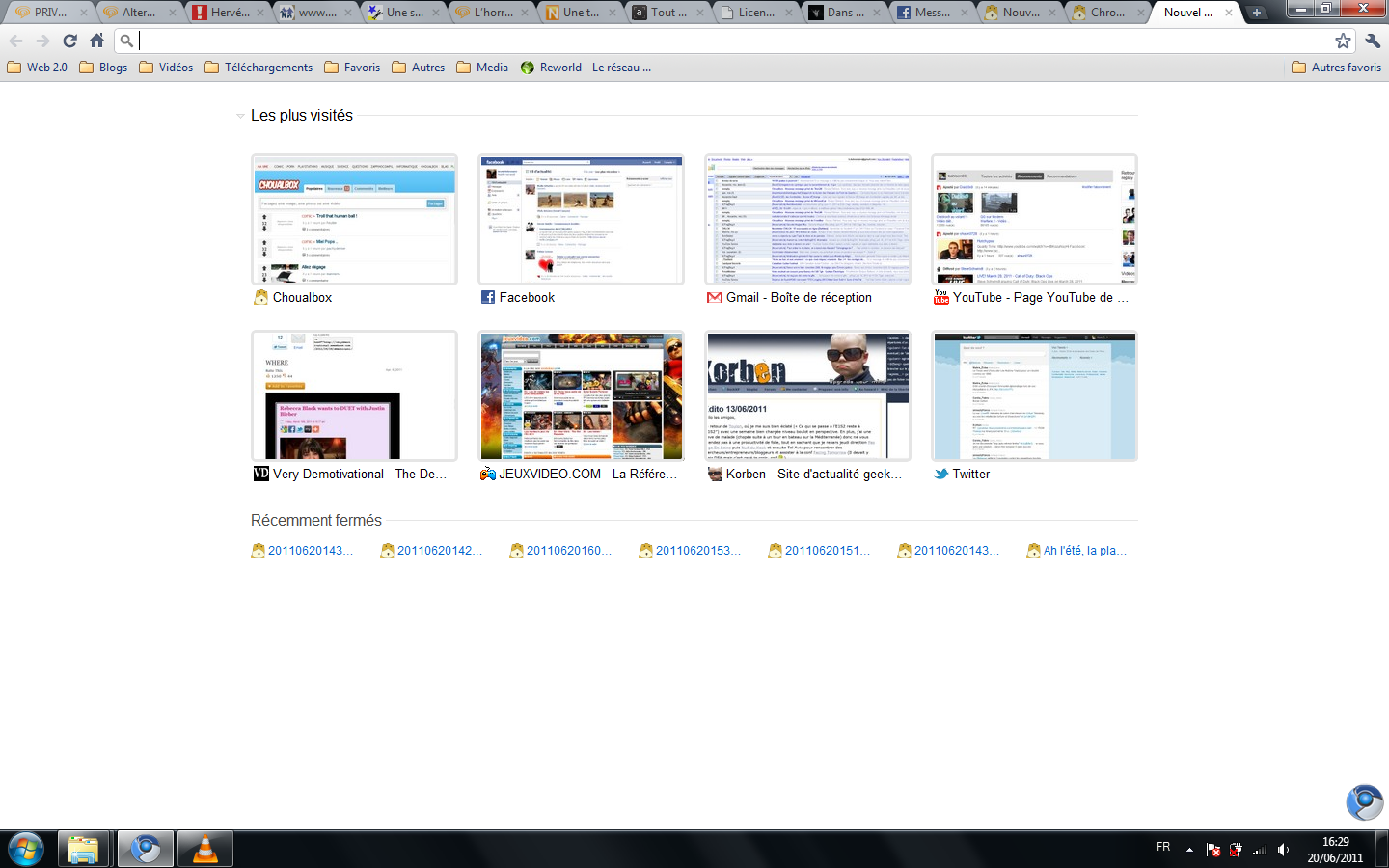This screenshot has width=1389, height=868.
Task: Expand the Téléchargements bookmarks folder
Action: pyautogui.click(x=259, y=68)
